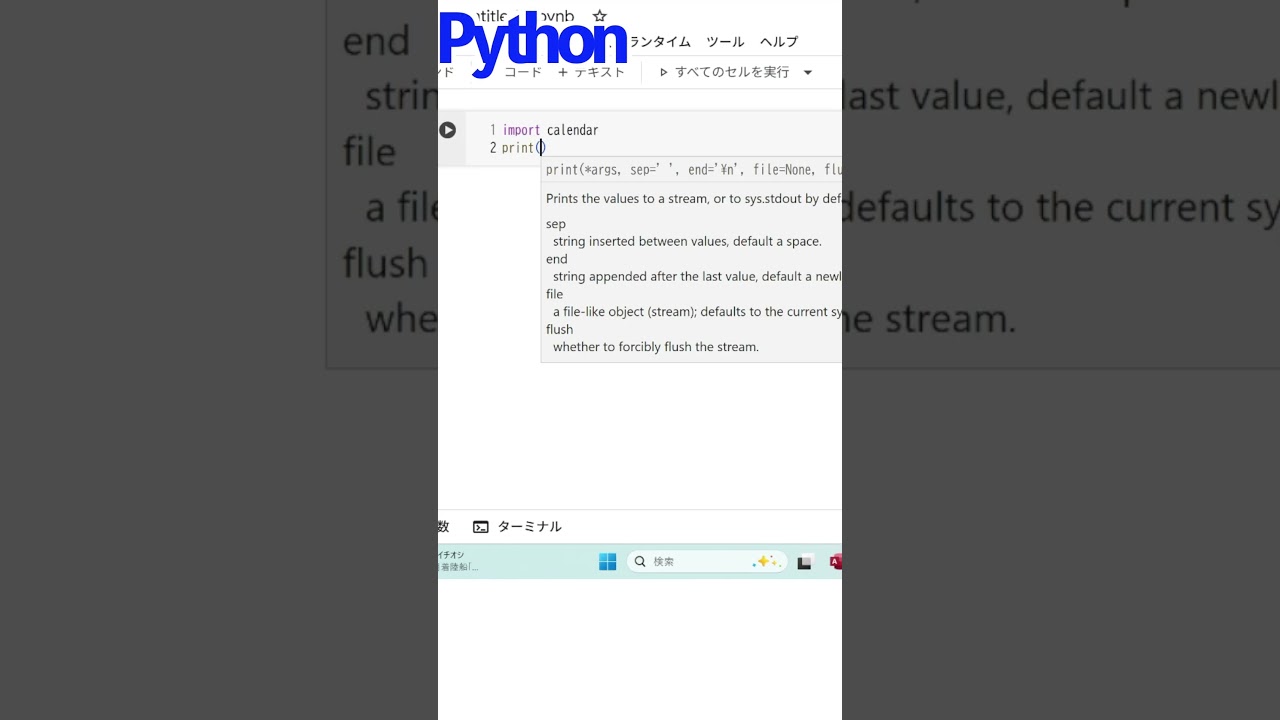Open the ランタイム menu
Image resolution: width=1280 pixels, height=720 pixels.
[x=660, y=42]
